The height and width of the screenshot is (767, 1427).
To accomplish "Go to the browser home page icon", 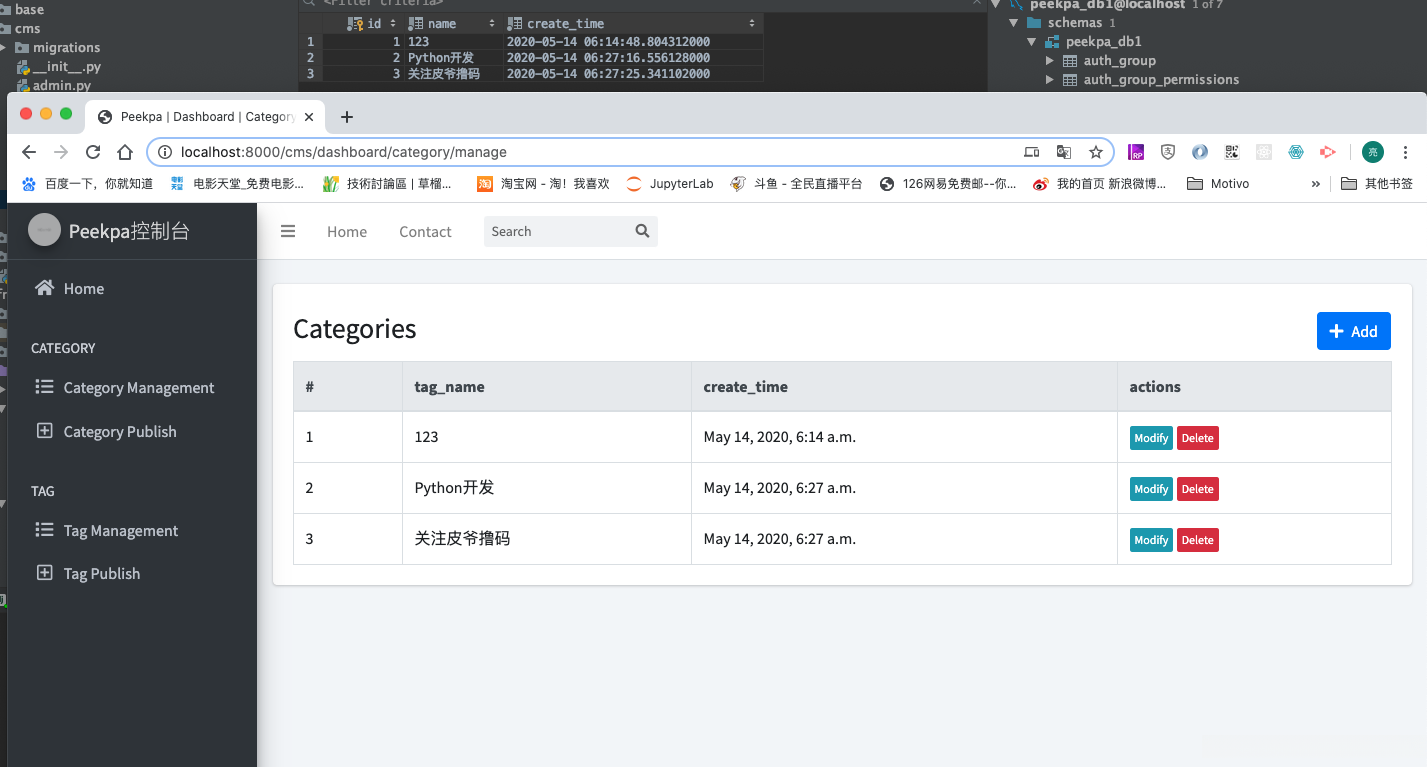I will tap(125, 152).
